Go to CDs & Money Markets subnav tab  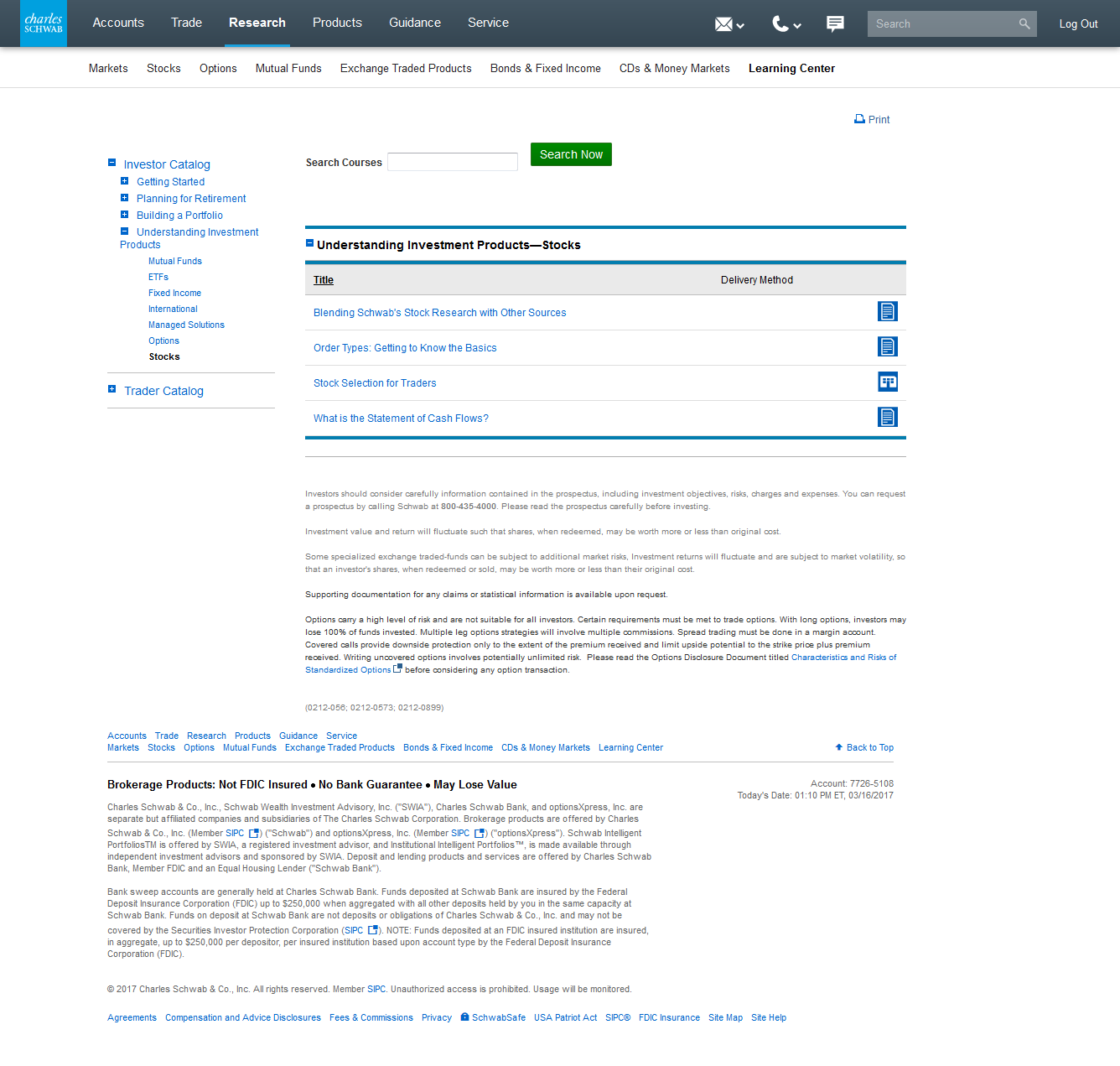[x=675, y=69]
